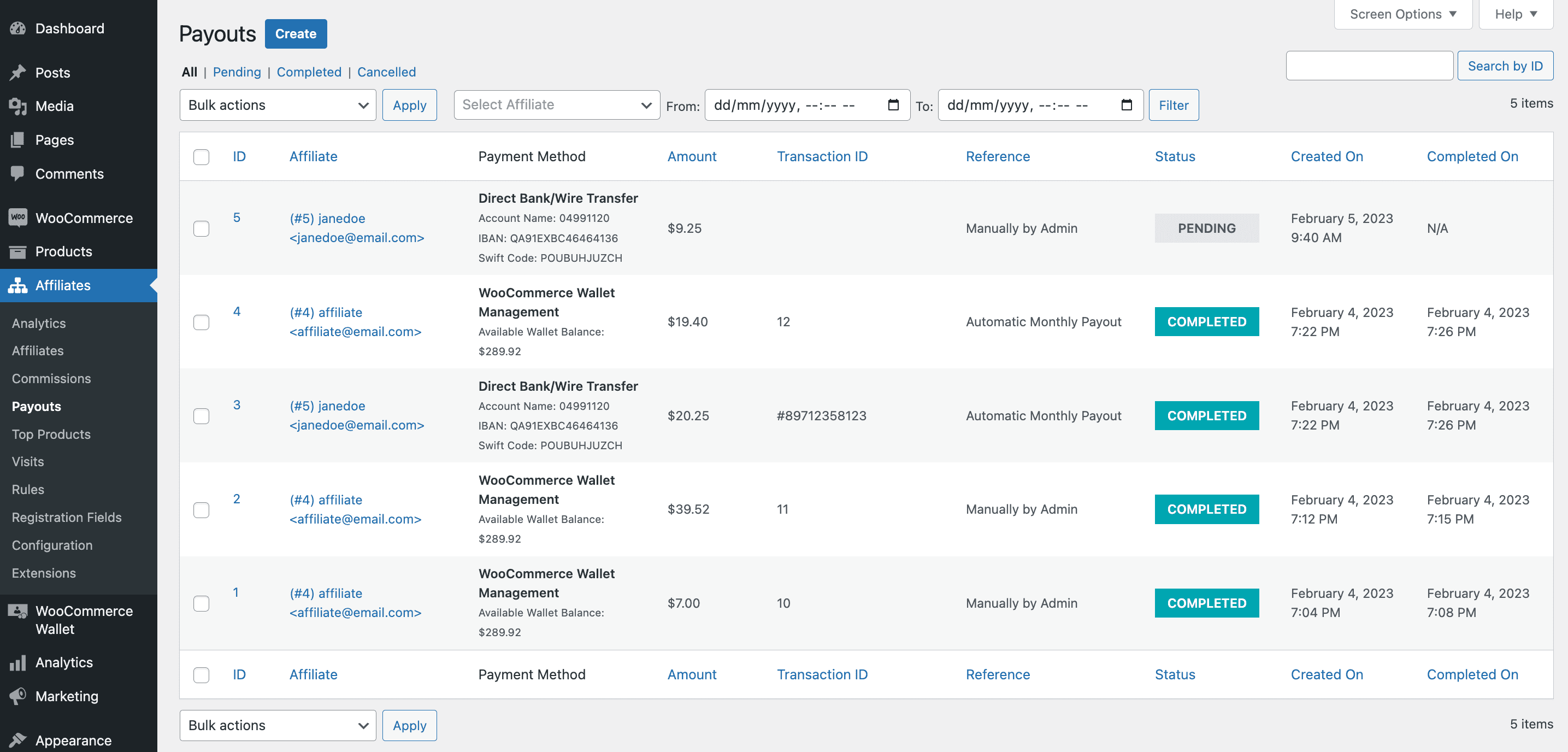Click the Dashboard gauge icon
Image resolution: width=1568 pixels, height=752 pixels.
[17, 28]
